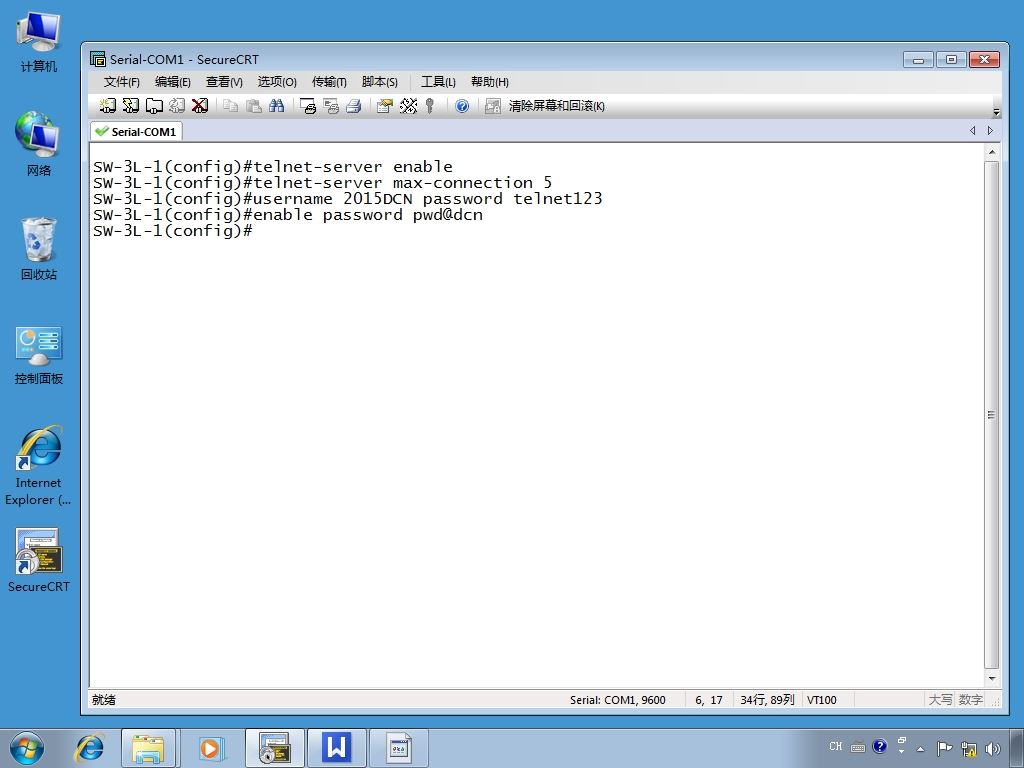This screenshot has height=768, width=1024.
Task: Open the Windows Start button
Action: pos(27,748)
